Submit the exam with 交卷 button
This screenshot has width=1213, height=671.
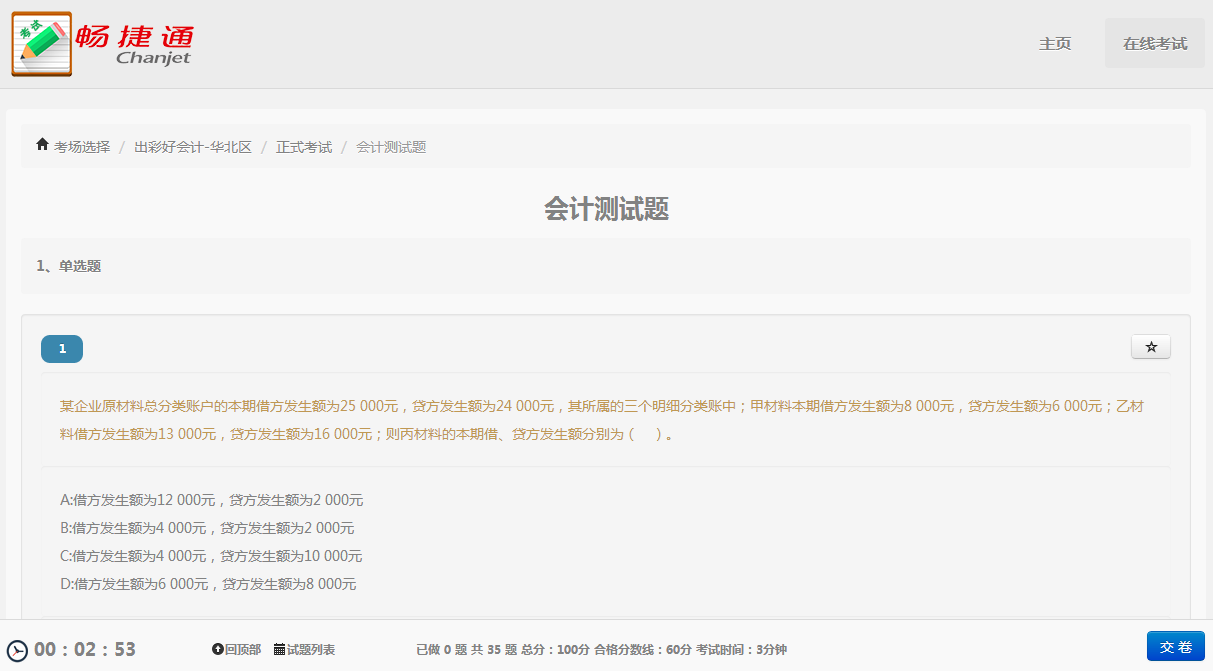[1175, 647]
